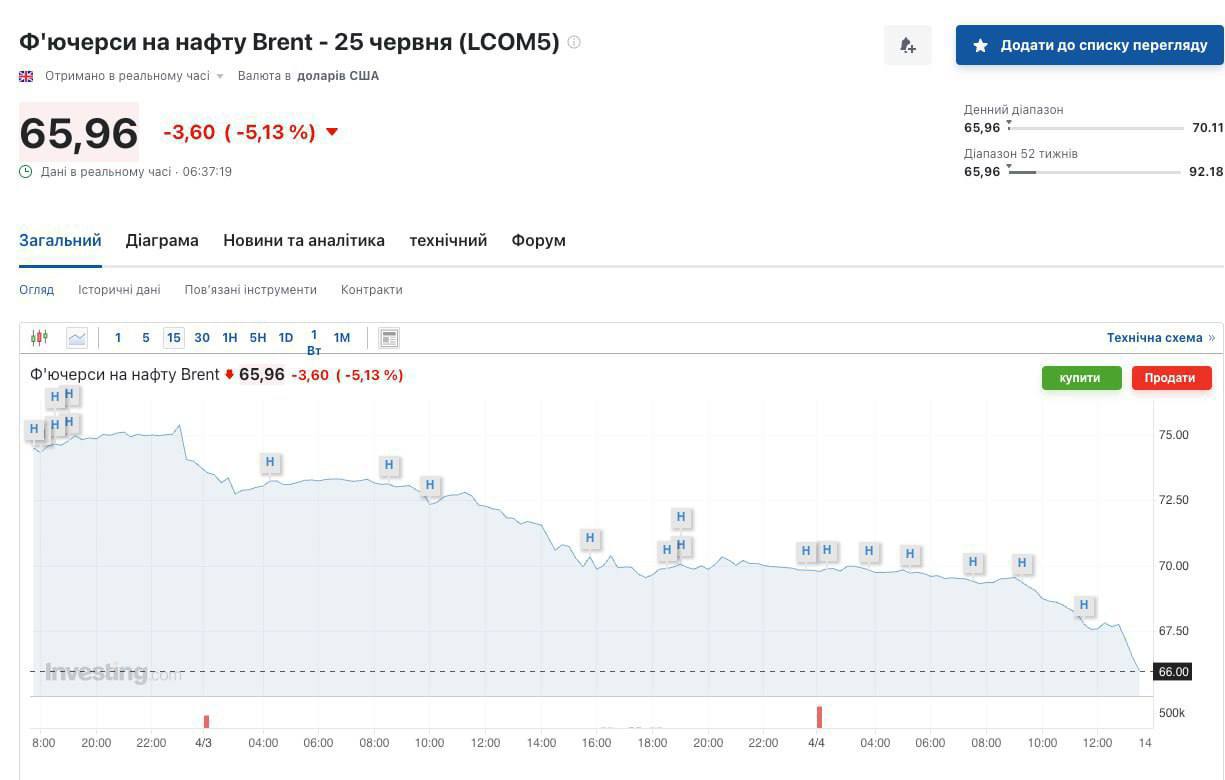
Task: Click the clock icon near real-time data
Action: point(26,172)
